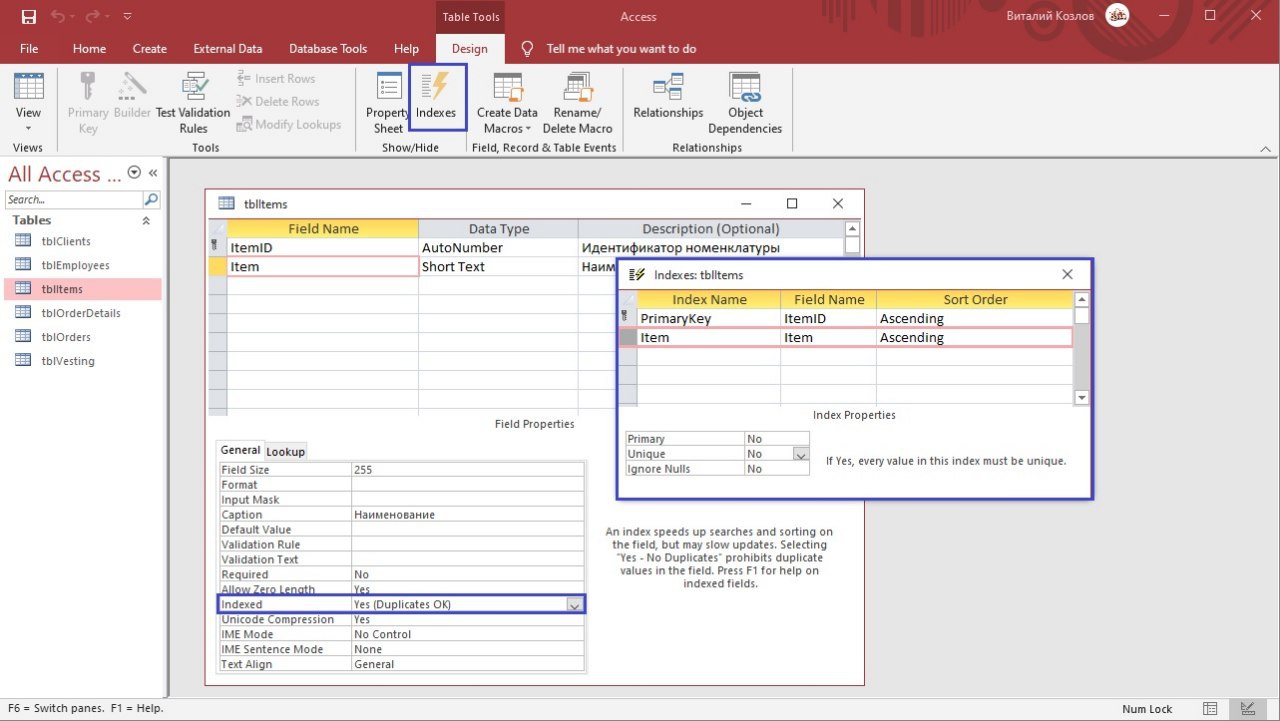Click the Primary Key button
This screenshot has height=721, width=1280.
(88, 103)
